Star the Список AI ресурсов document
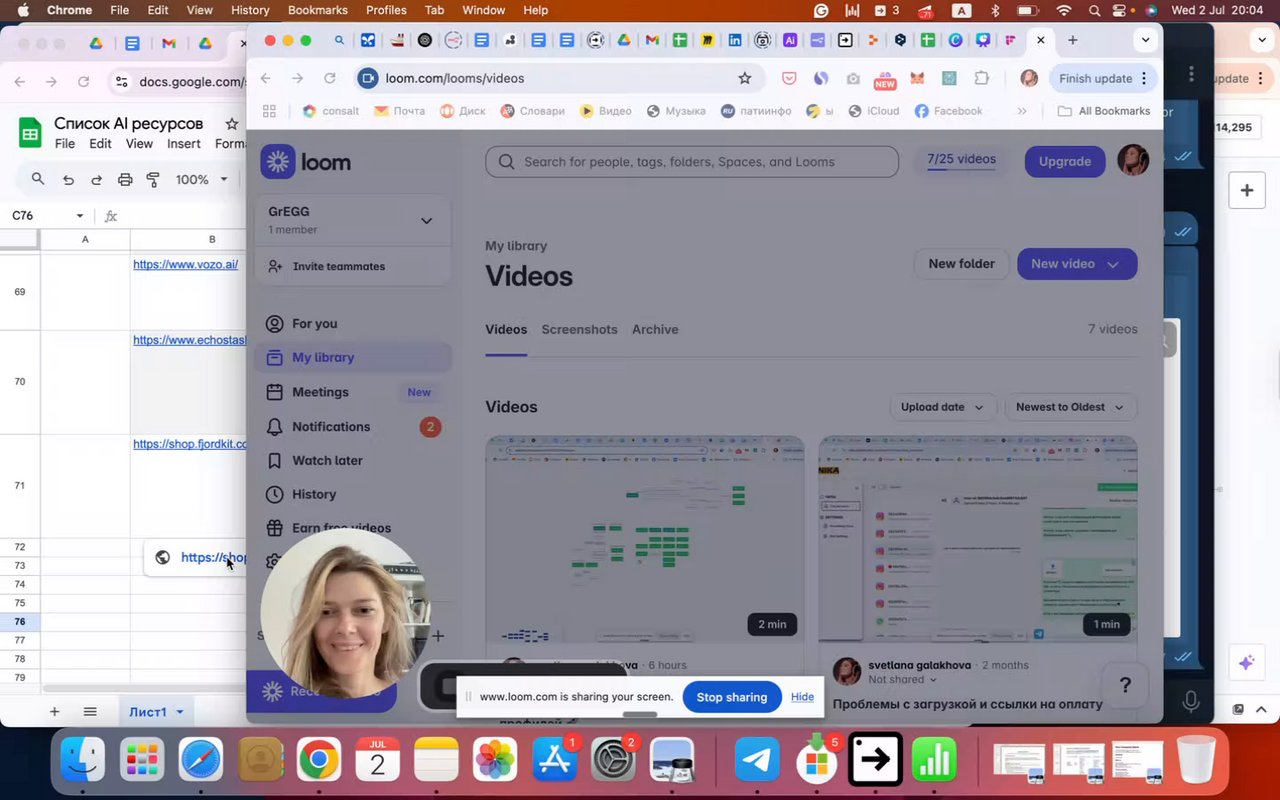Image resolution: width=1280 pixels, height=800 pixels. (232, 124)
